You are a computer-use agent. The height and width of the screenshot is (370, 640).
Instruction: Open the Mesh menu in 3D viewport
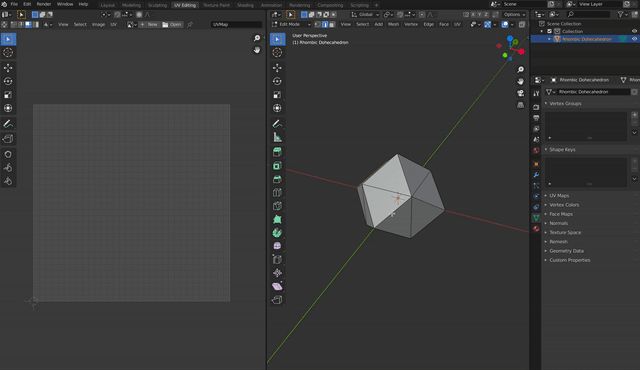(x=393, y=24)
